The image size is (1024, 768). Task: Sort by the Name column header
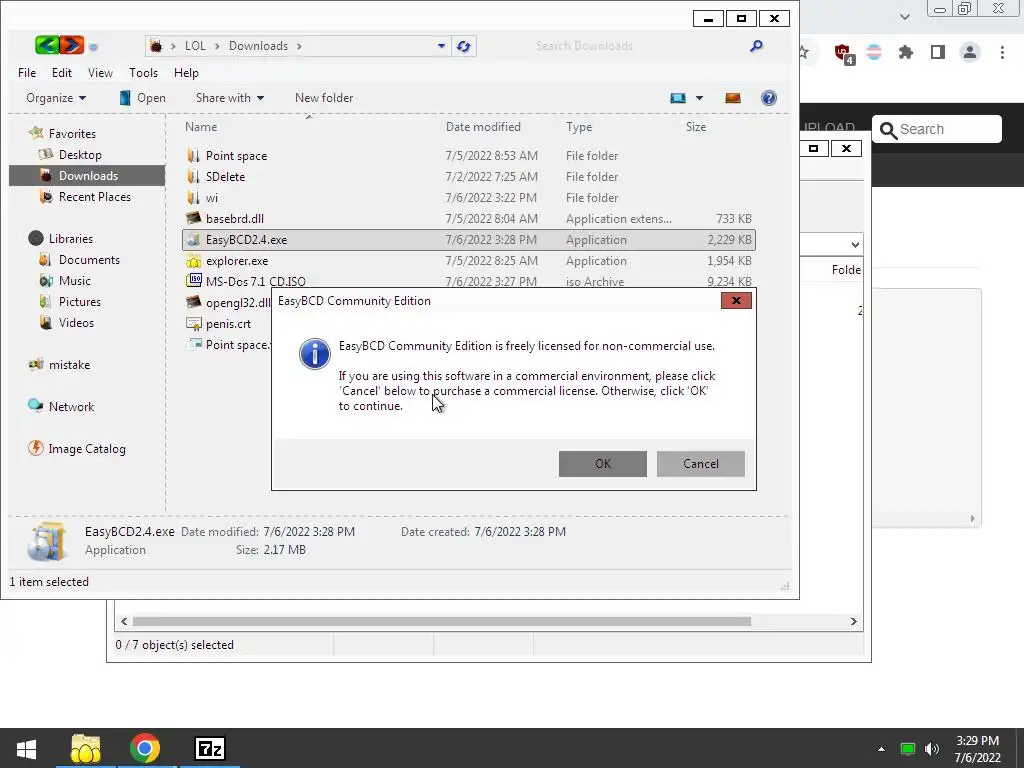(201, 127)
